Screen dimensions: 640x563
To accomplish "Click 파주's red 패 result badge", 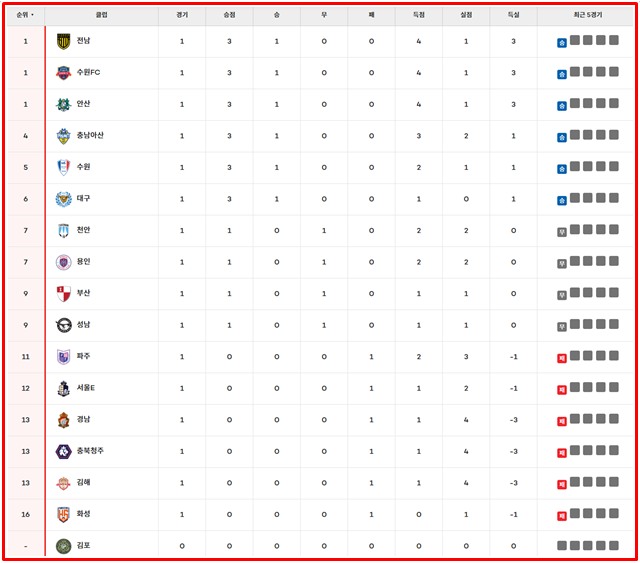I will [x=562, y=358].
